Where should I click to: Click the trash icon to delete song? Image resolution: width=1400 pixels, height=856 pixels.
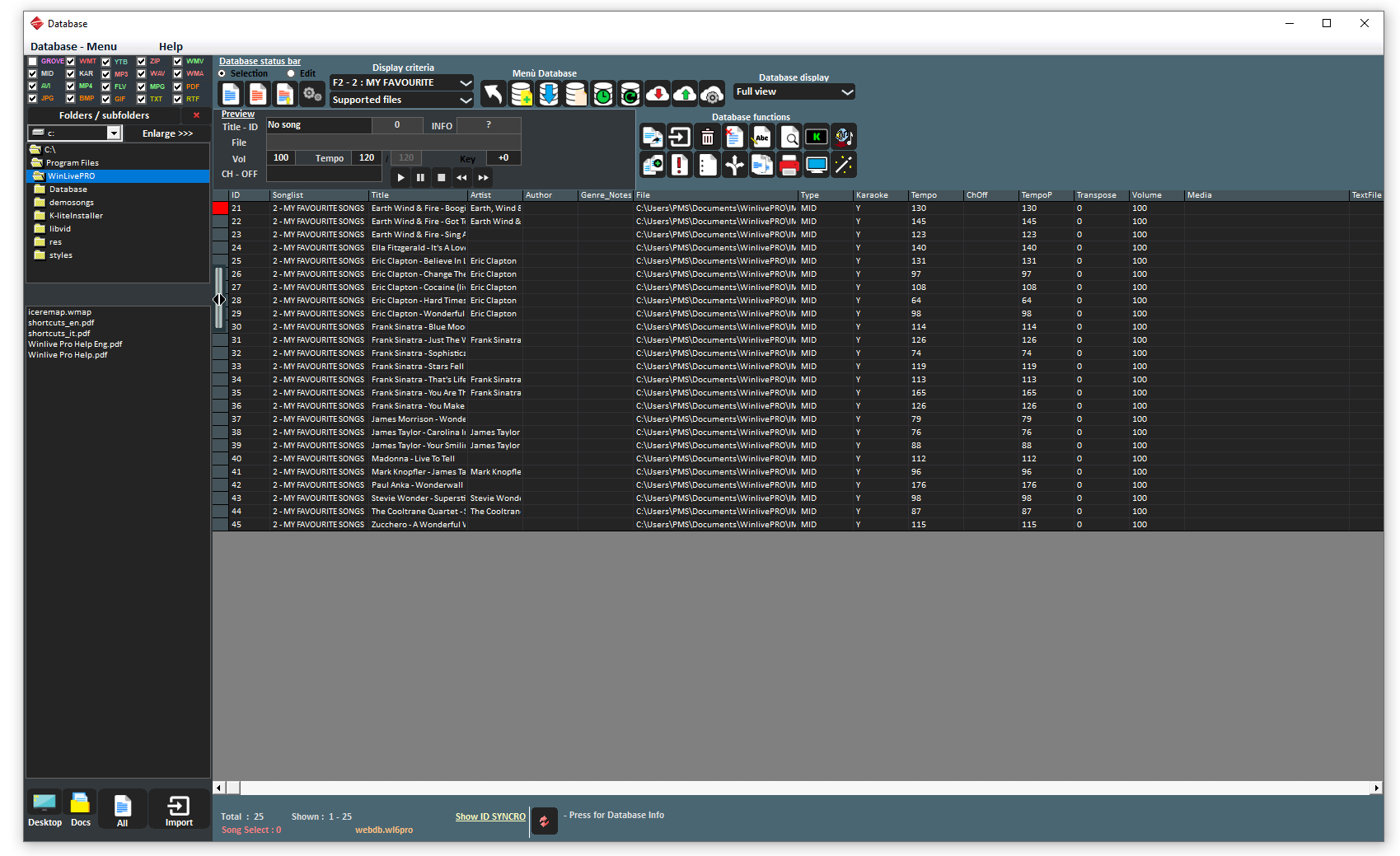707,137
